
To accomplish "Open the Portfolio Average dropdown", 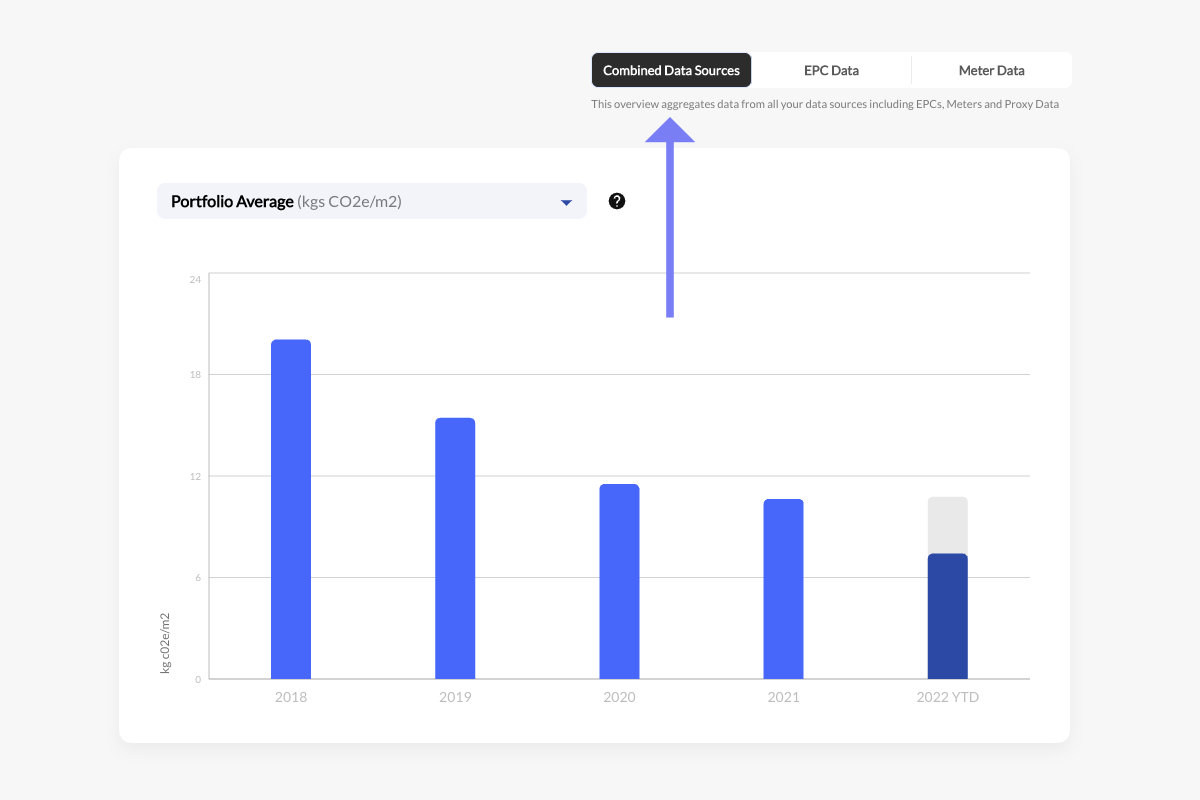I will [372, 201].
